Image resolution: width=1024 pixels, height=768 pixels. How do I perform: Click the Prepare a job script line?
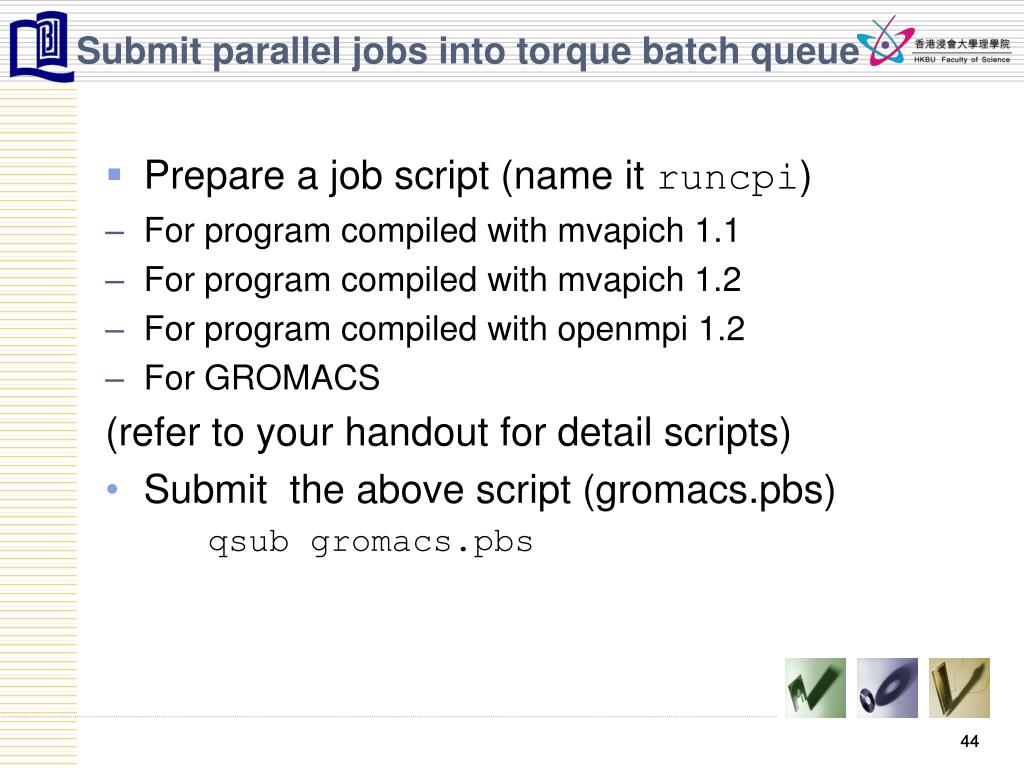[477, 176]
